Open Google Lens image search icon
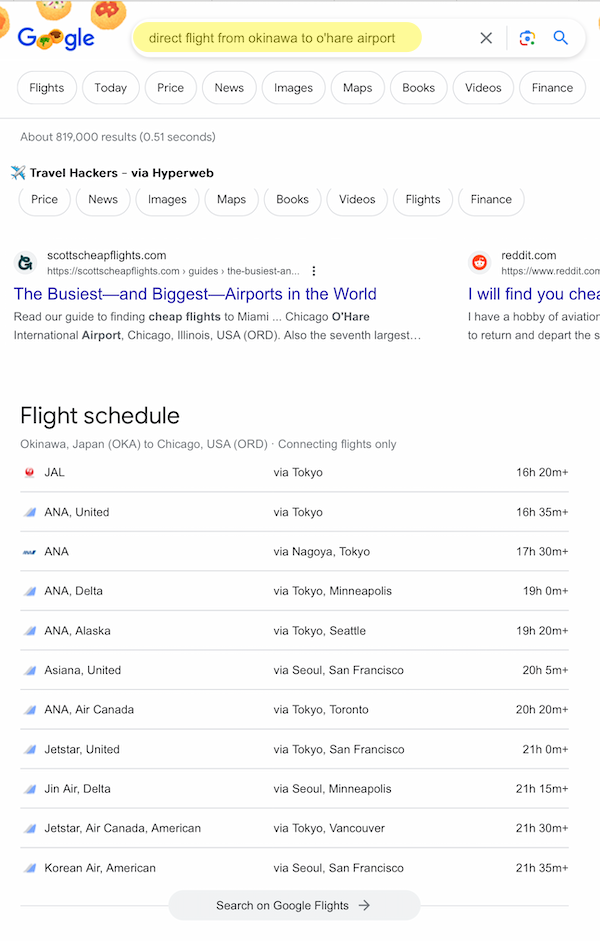The image size is (600, 941). click(527, 38)
